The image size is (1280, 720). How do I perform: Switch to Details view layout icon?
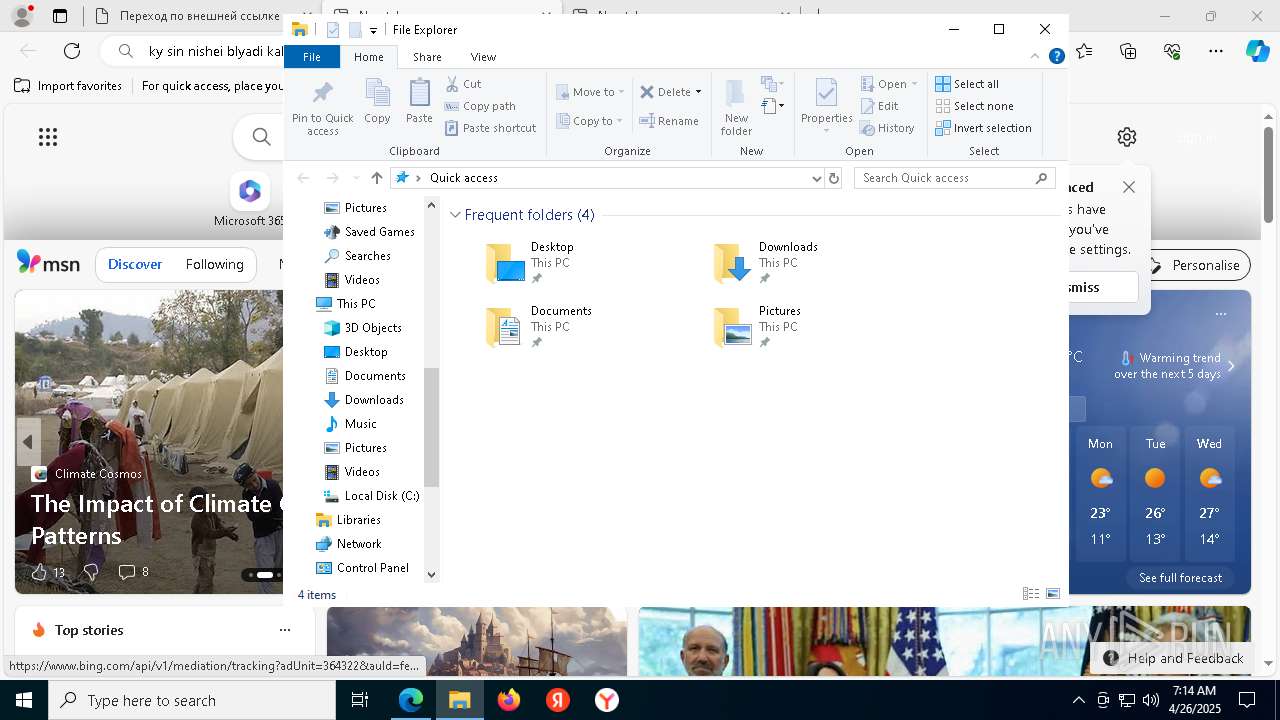1031,594
